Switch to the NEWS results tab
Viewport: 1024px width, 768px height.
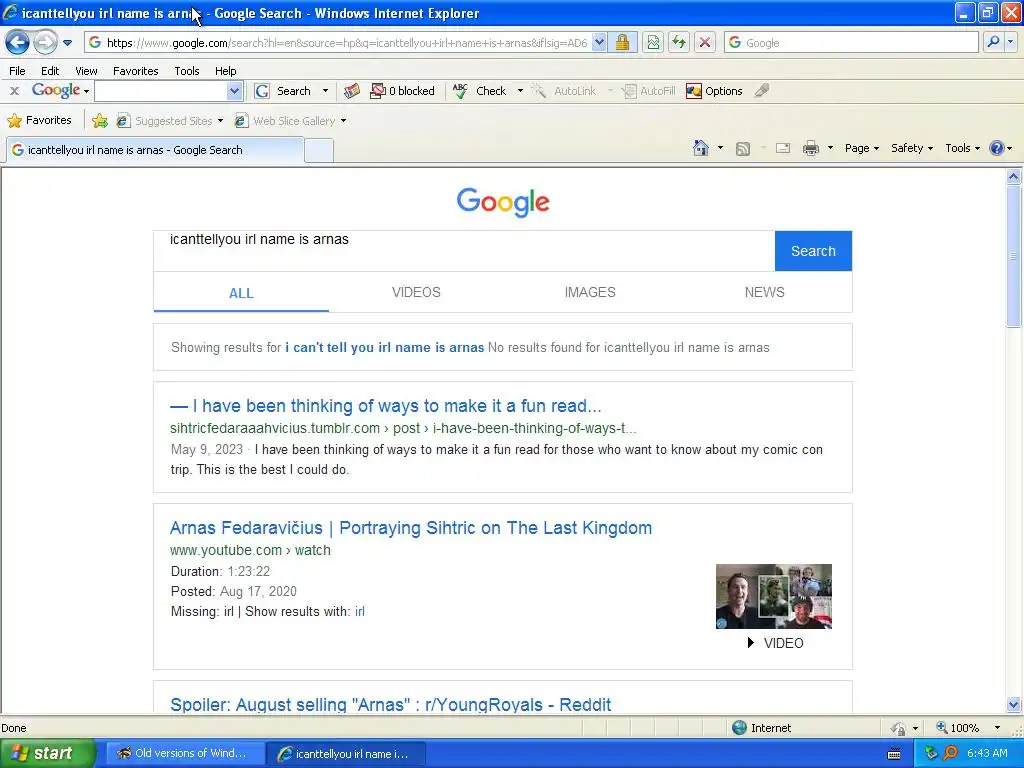(x=765, y=293)
